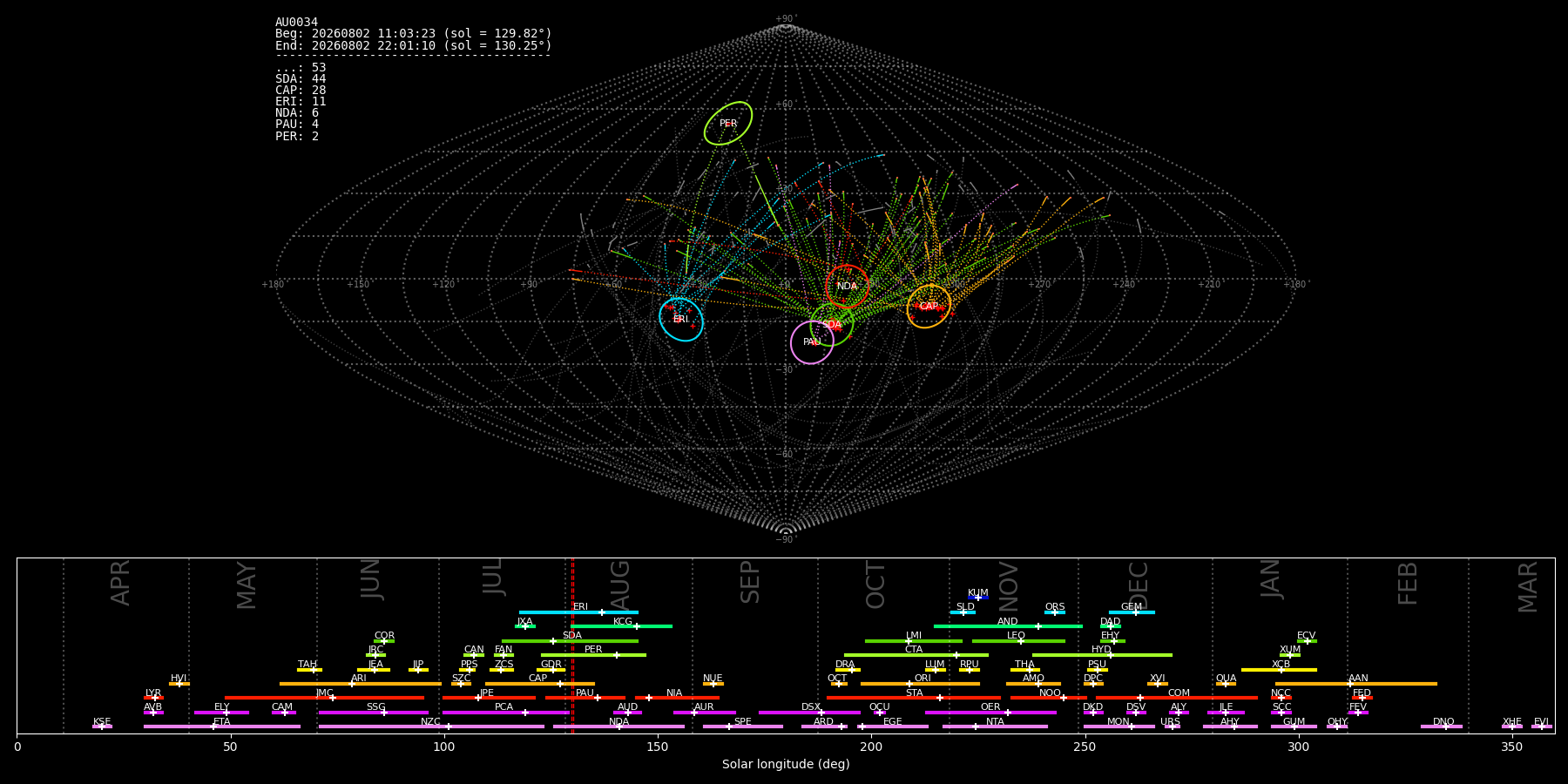Select the green SDA radiant circle

coord(832,325)
